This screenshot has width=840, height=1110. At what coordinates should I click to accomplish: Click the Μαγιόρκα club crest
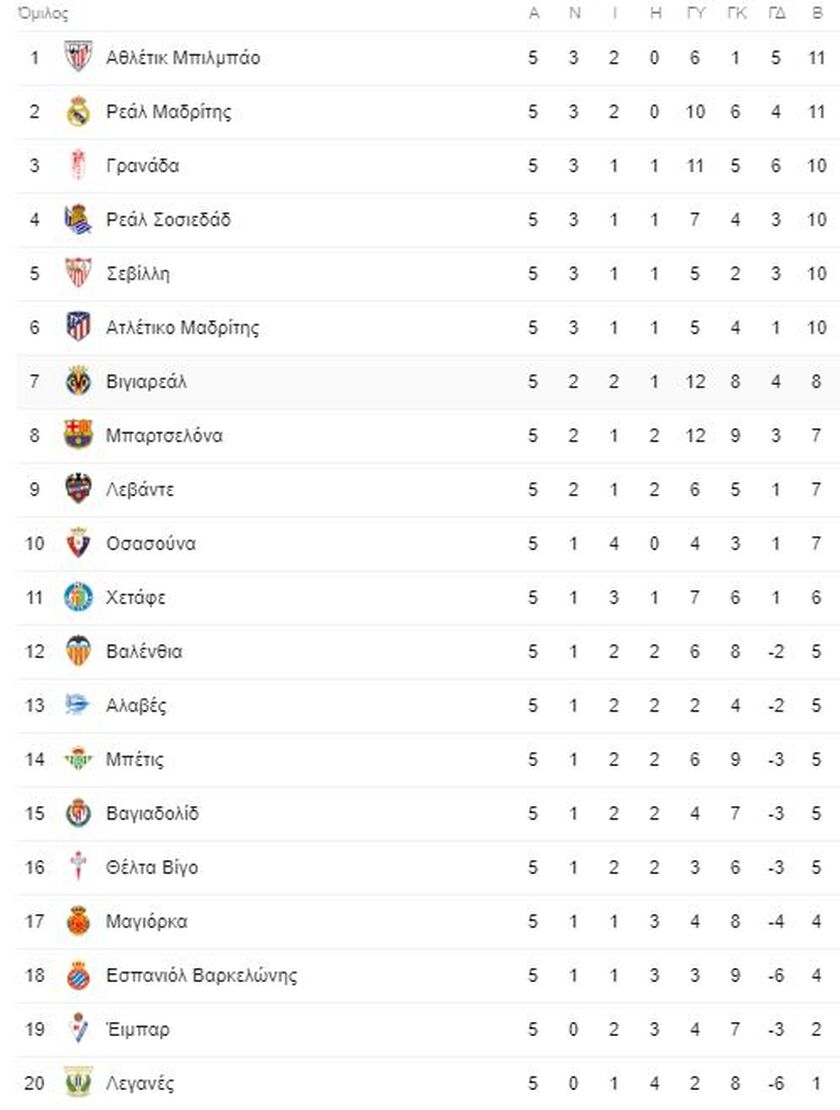click(x=78, y=921)
